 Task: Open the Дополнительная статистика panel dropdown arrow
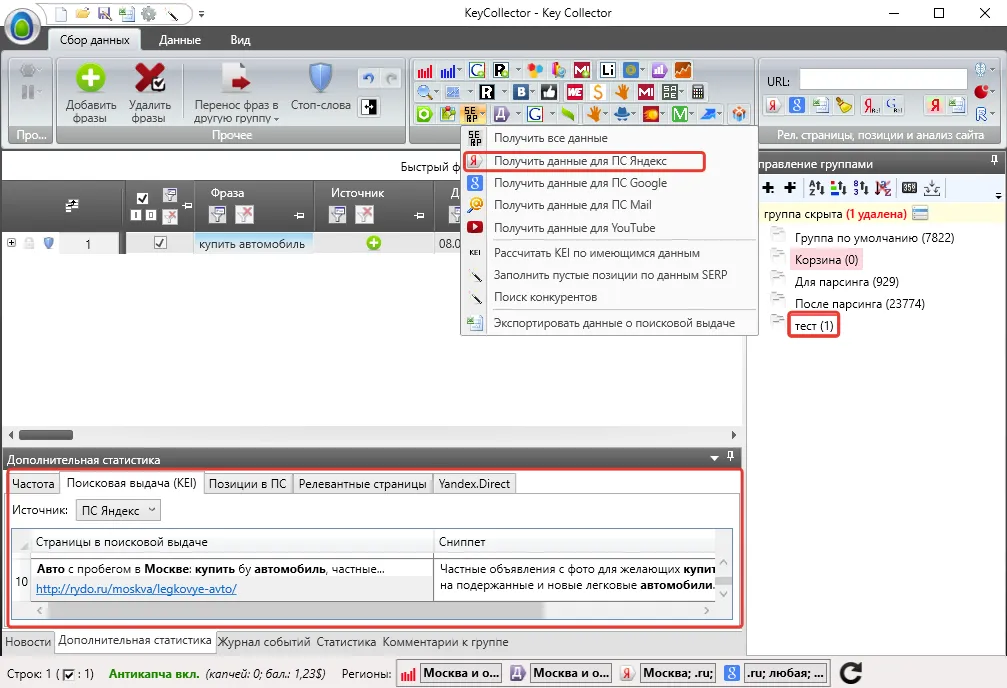click(x=714, y=458)
